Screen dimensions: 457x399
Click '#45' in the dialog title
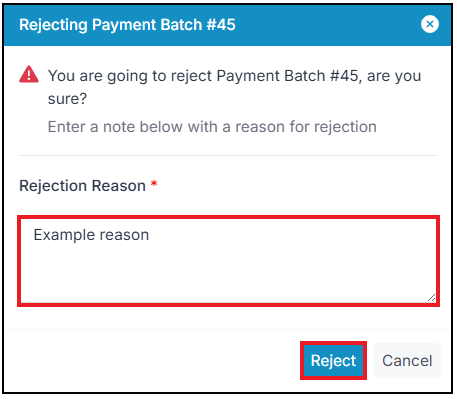coord(221,25)
